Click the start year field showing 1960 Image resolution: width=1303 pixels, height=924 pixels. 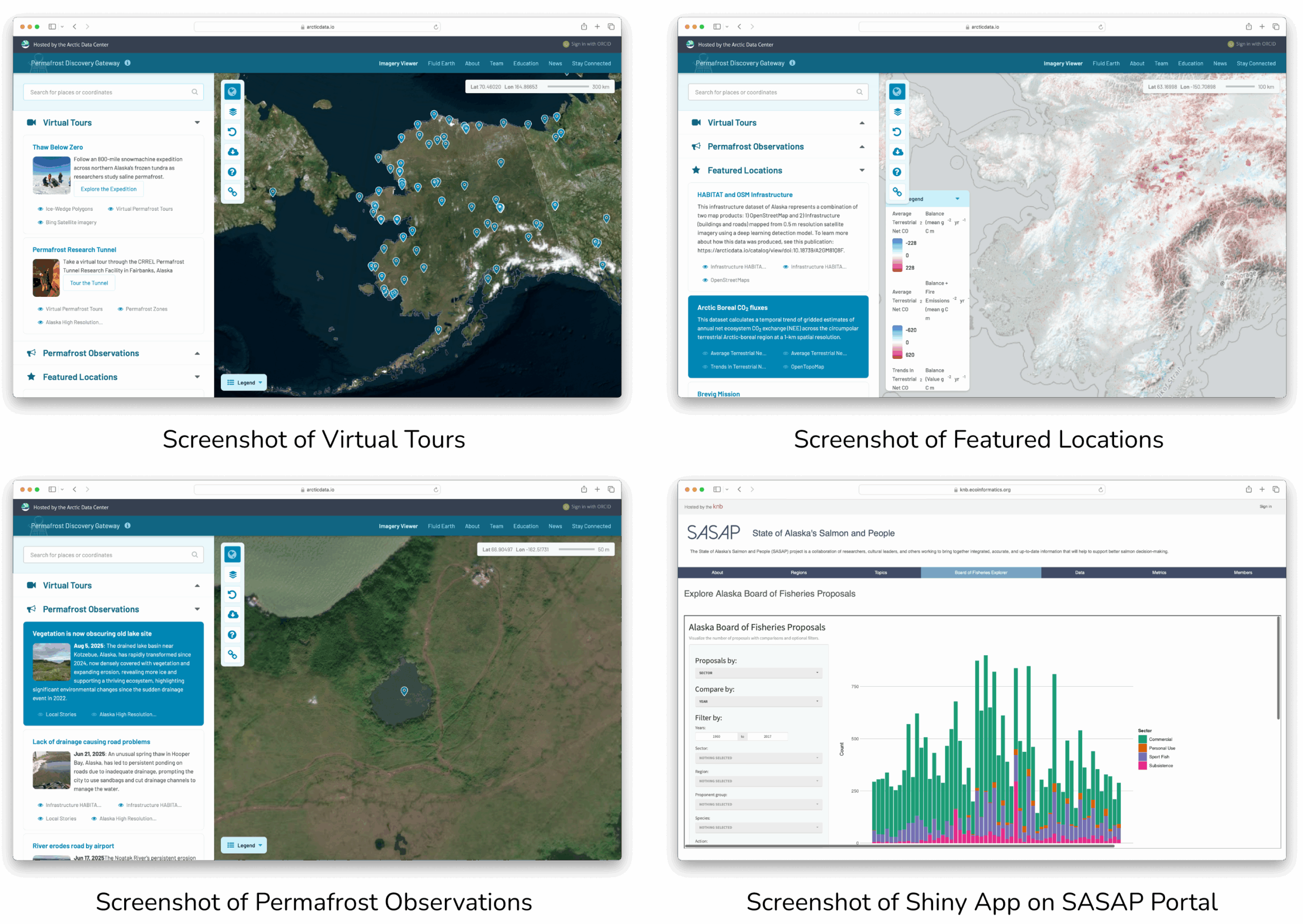[x=716, y=736]
